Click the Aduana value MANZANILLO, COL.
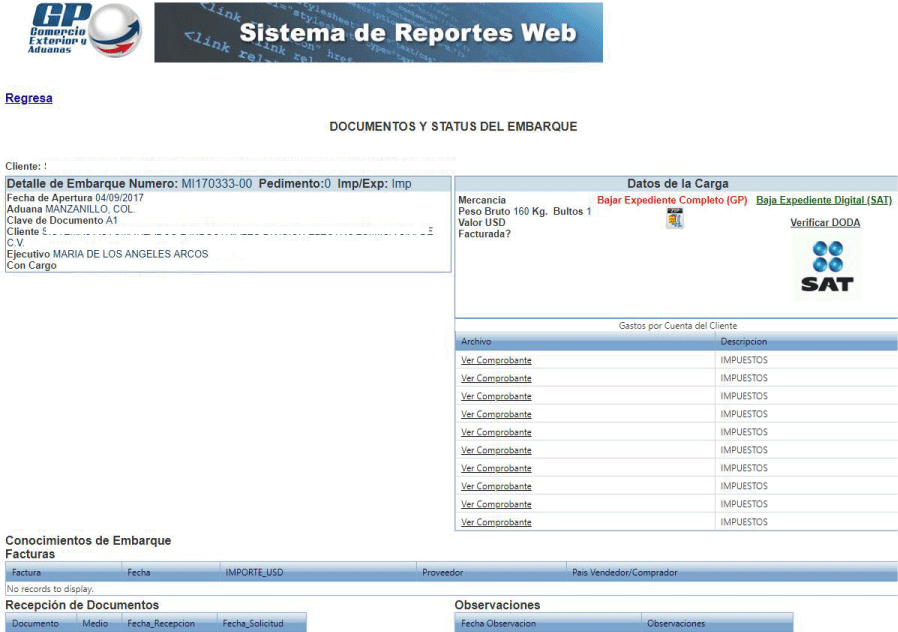This screenshot has height=632, width=898. tap(90, 210)
